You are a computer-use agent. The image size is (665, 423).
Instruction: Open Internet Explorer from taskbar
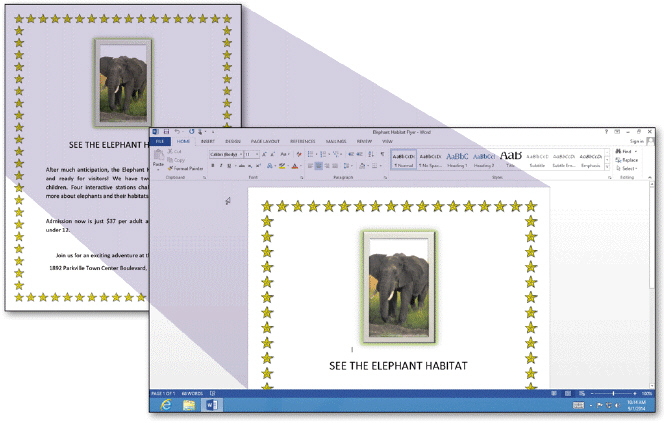(166, 405)
